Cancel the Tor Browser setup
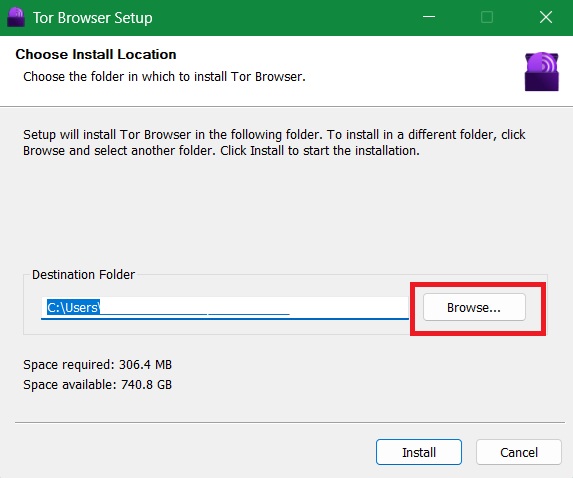573x478 pixels. coord(519,452)
